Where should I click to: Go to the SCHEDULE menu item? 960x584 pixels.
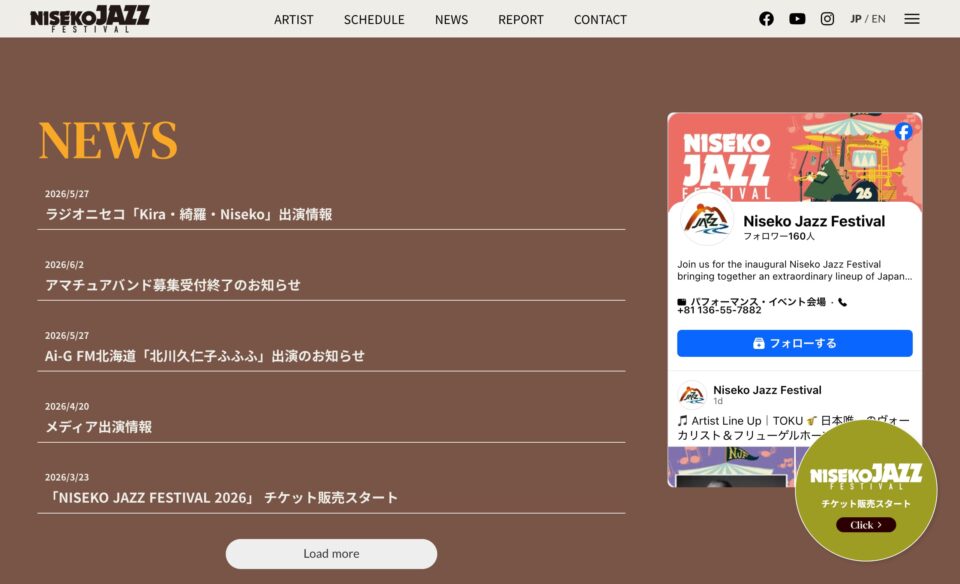[374, 20]
